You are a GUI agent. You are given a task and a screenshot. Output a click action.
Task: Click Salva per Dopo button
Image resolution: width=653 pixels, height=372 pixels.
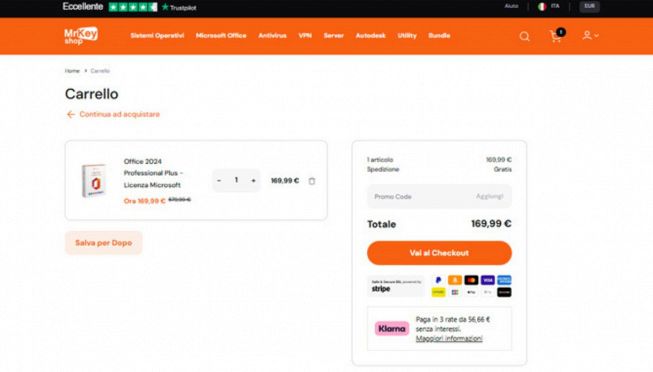point(104,242)
